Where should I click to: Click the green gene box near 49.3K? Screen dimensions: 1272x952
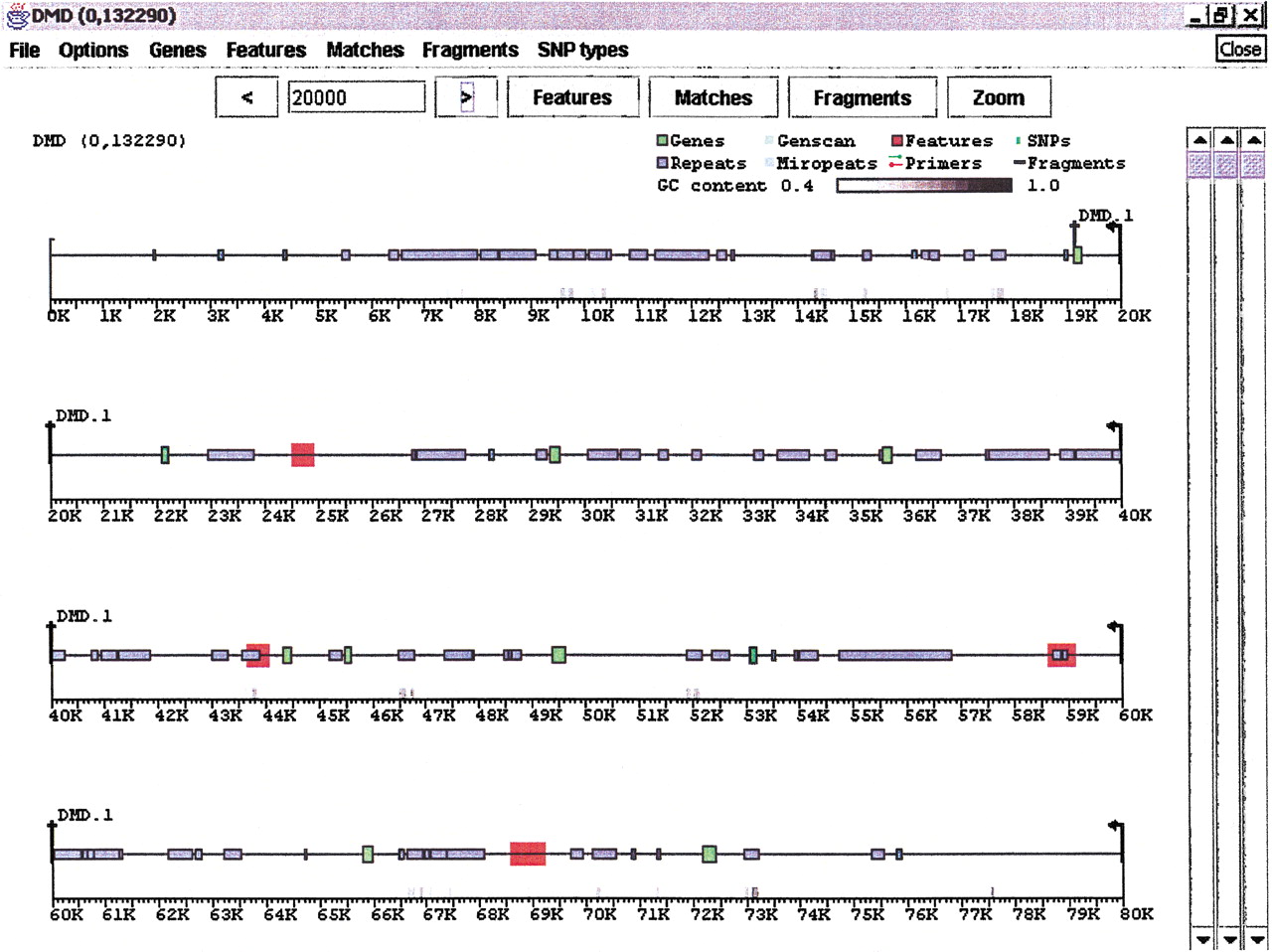[558, 655]
